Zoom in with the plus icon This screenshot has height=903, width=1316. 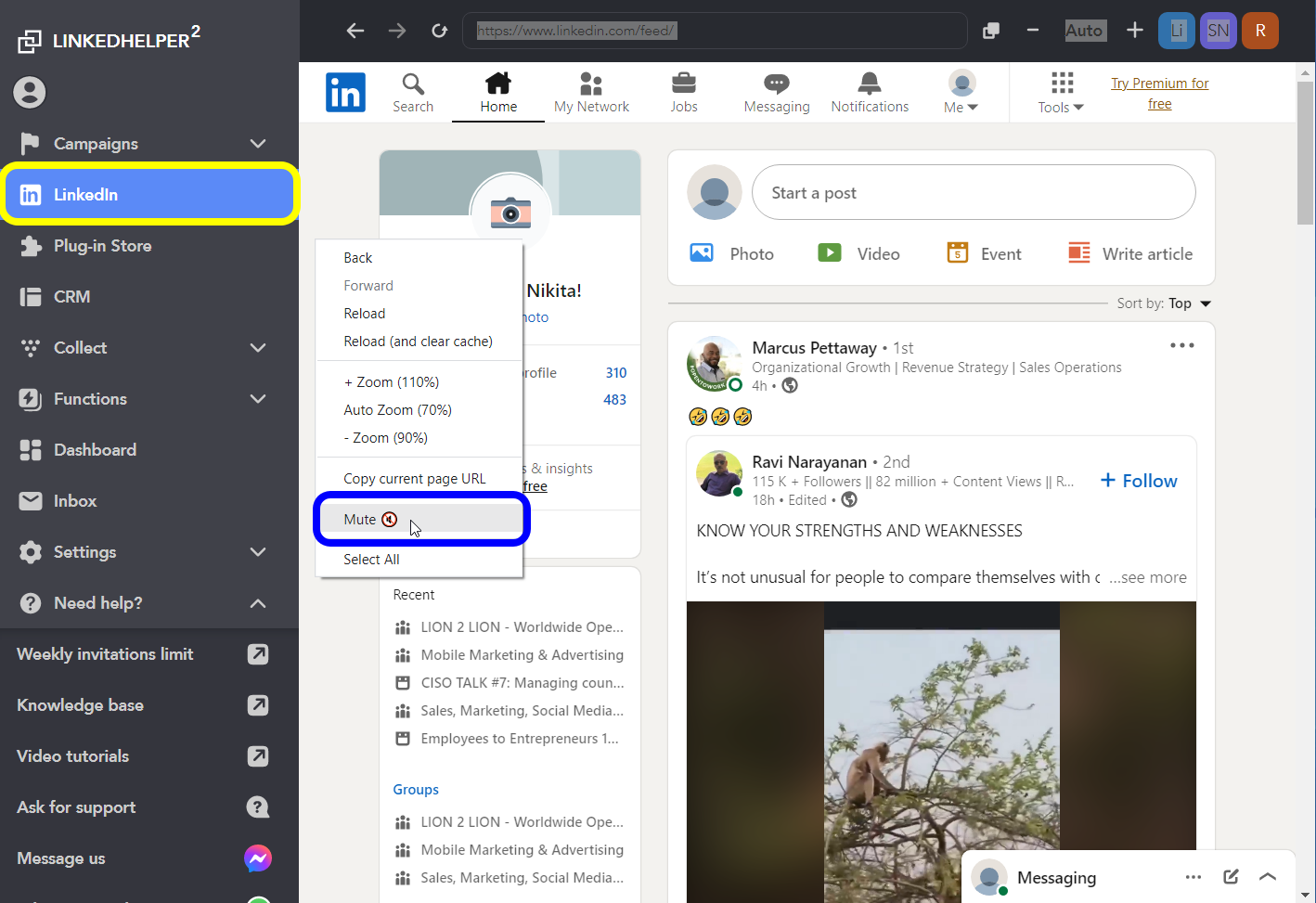[x=1135, y=31]
